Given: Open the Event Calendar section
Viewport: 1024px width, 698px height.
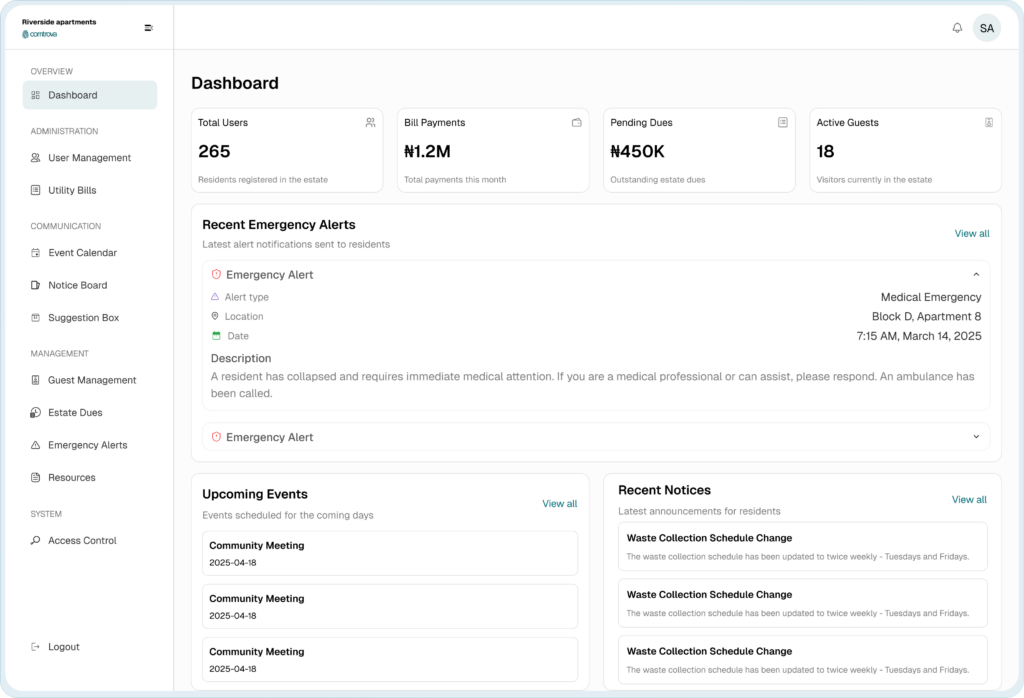Looking at the screenshot, I should coord(82,253).
